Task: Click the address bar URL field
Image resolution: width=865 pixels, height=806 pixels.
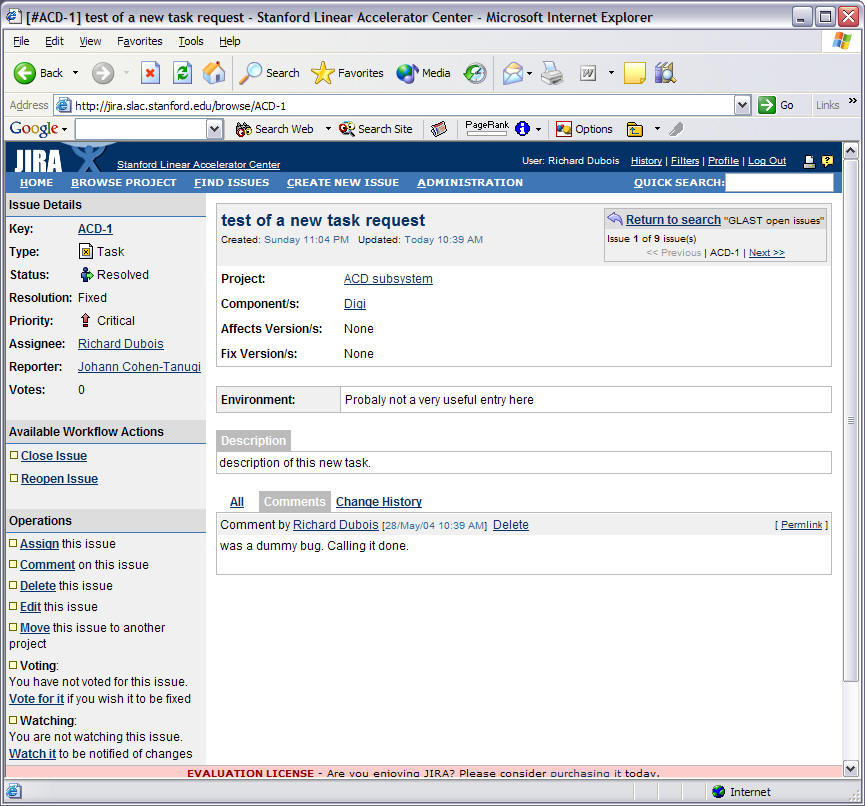Action: coord(396,105)
